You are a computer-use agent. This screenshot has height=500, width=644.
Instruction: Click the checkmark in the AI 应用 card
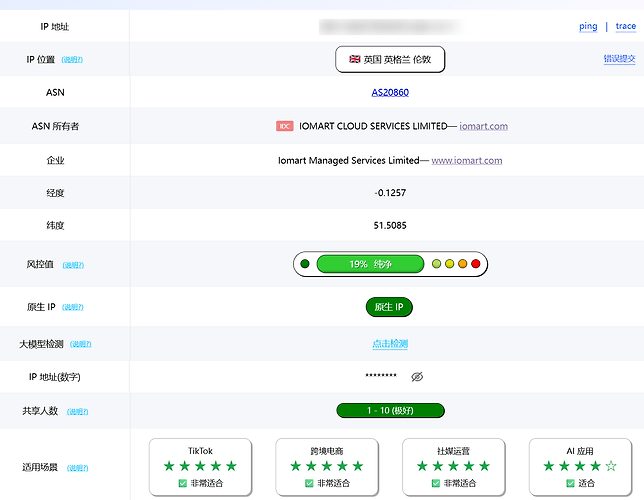[570, 484]
